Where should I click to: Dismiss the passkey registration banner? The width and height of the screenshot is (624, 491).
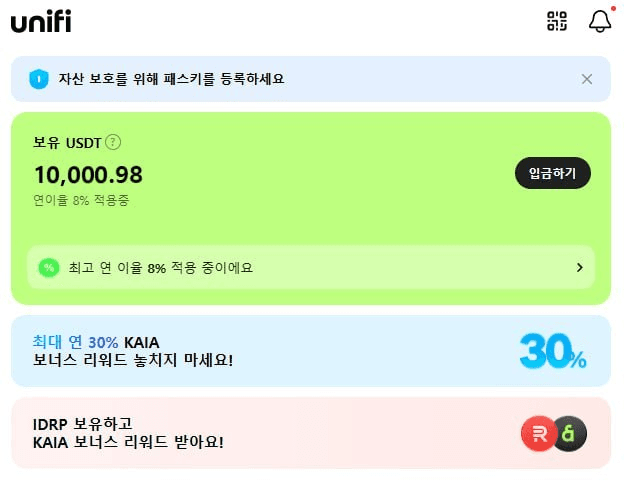[587, 79]
